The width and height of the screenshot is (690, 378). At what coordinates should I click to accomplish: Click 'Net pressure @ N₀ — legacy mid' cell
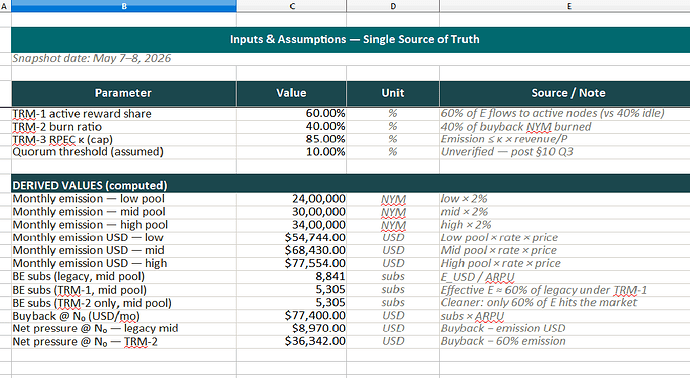point(124,328)
